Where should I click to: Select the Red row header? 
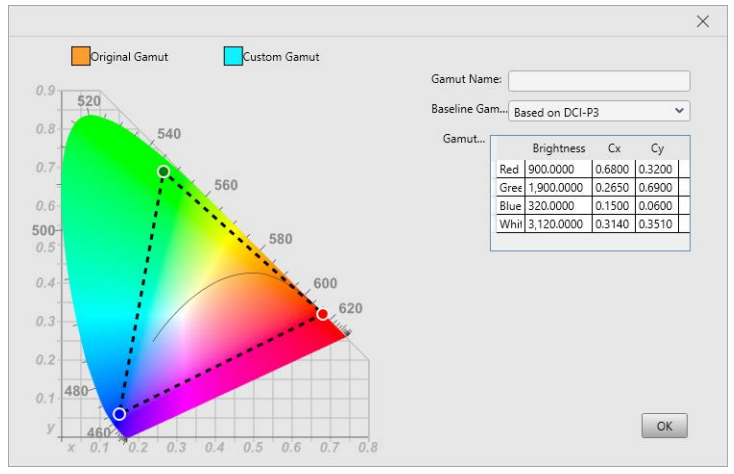coord(510,169)
